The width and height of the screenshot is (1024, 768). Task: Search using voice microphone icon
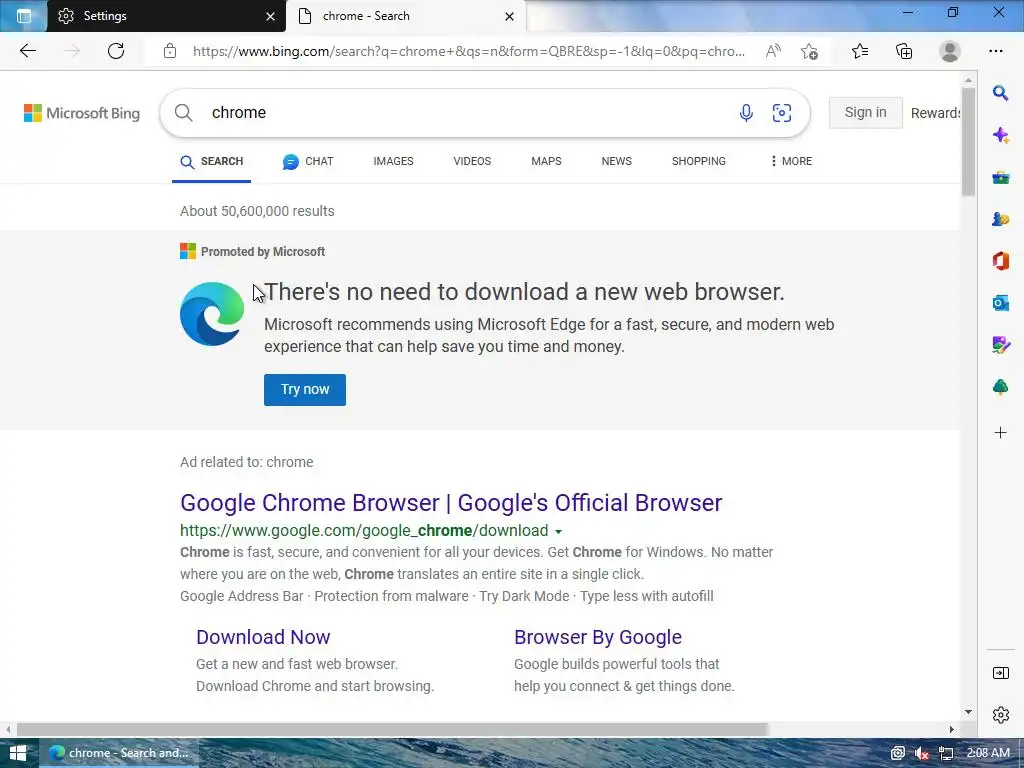[x=746, y=113]
